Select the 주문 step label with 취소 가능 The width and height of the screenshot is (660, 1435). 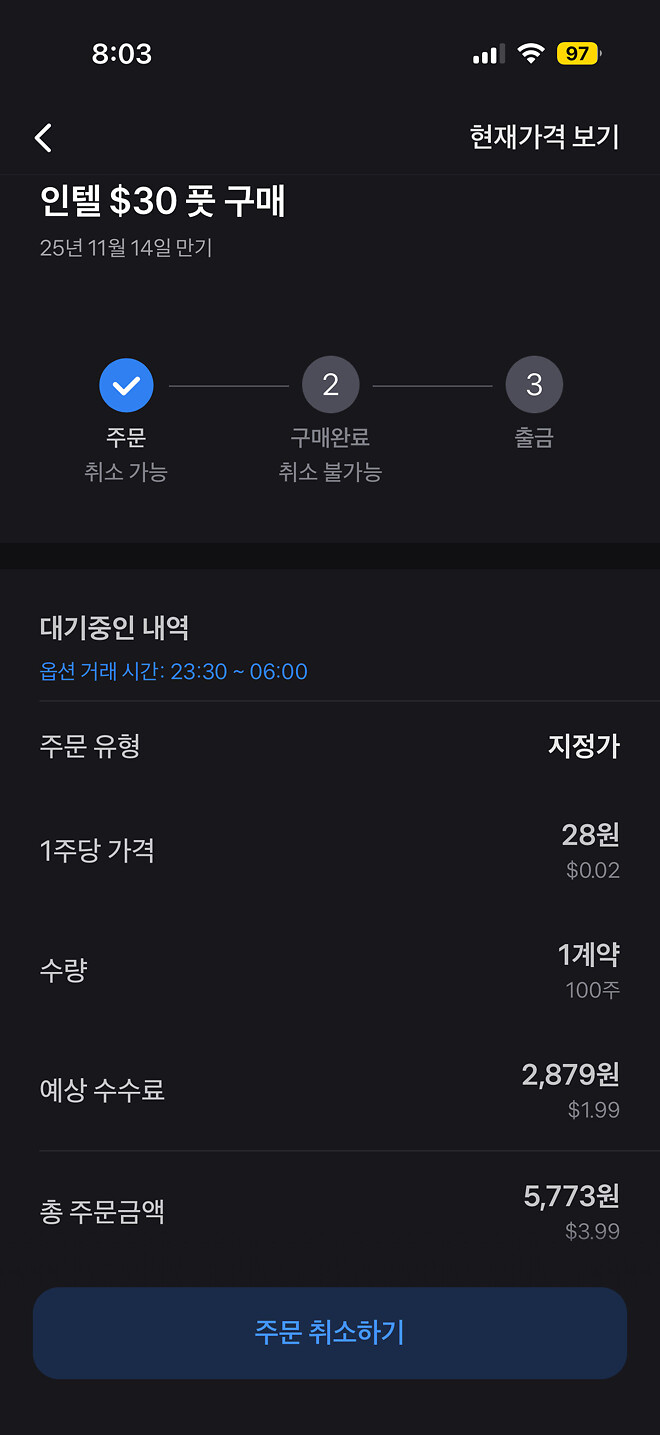pyautogui.click(x=126, y=455)
